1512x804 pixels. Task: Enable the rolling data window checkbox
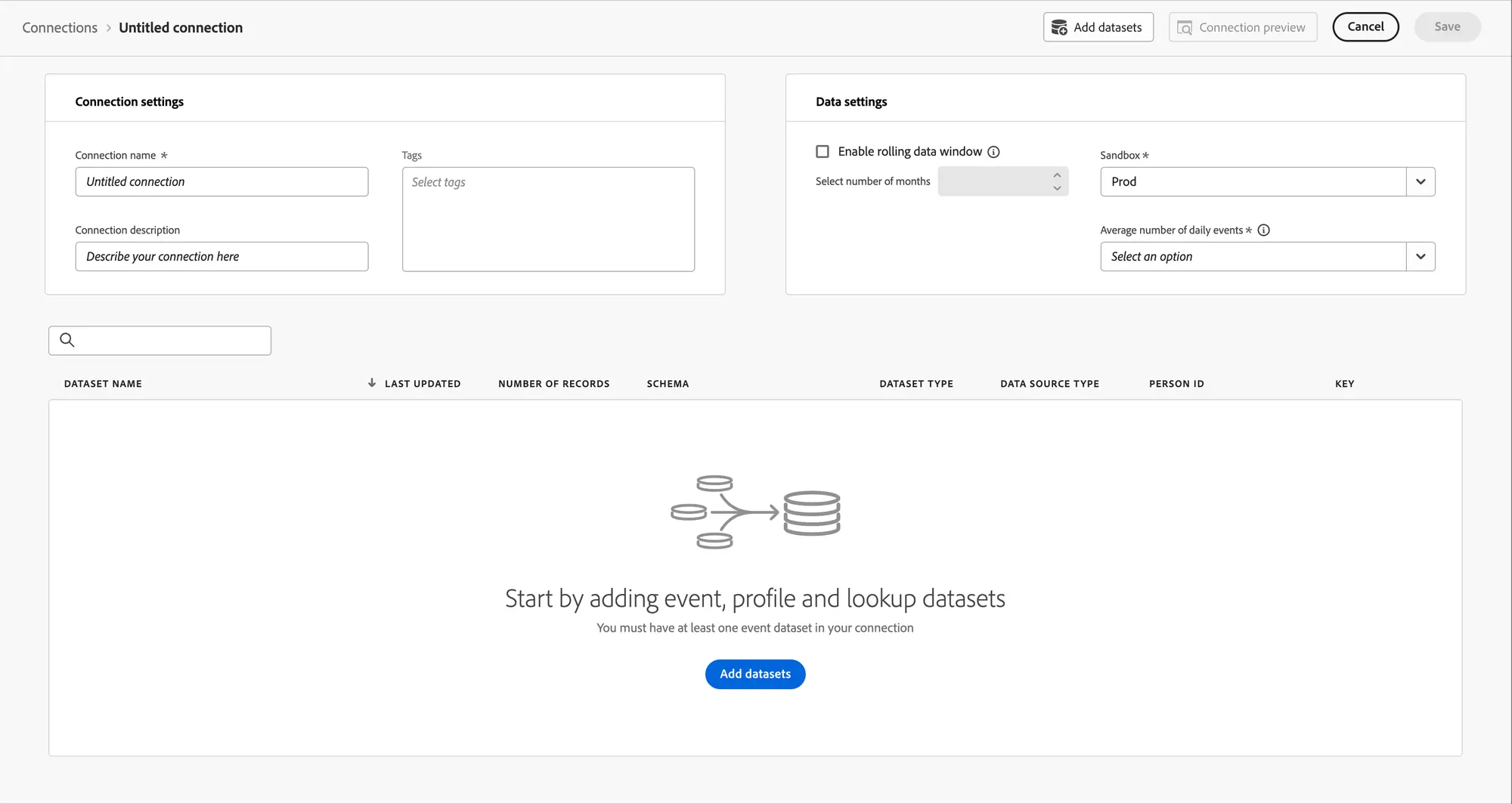pyautogui.click(x=822, y=151)
